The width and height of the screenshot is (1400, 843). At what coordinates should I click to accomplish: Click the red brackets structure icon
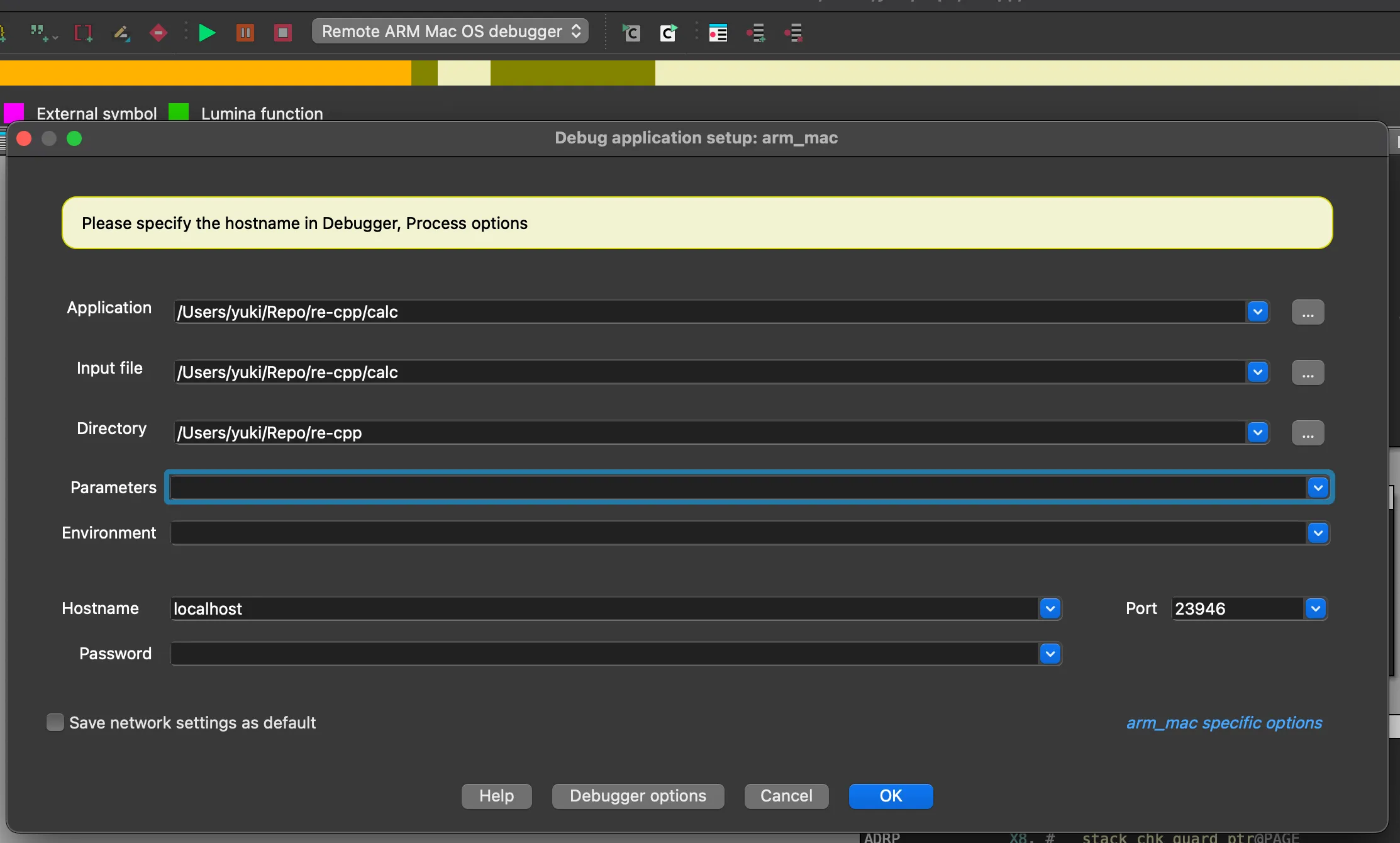(x=83, y=33)
